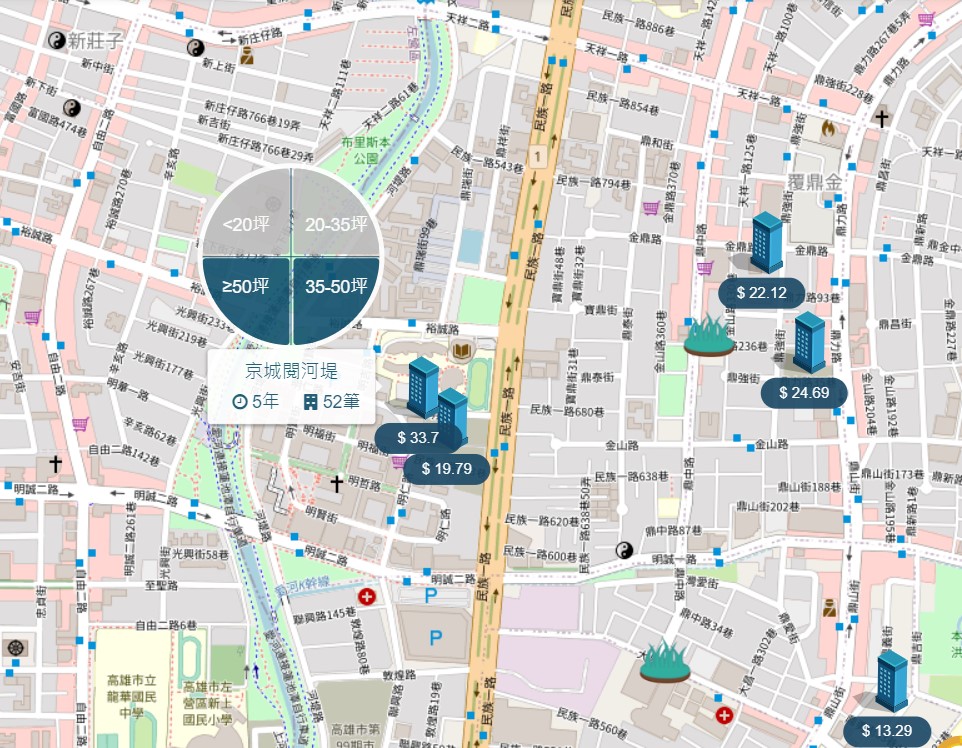Viewport: 962px width, 748px height.
Task: Click the 52筆 transaction count info
Action: coord(332,401)
